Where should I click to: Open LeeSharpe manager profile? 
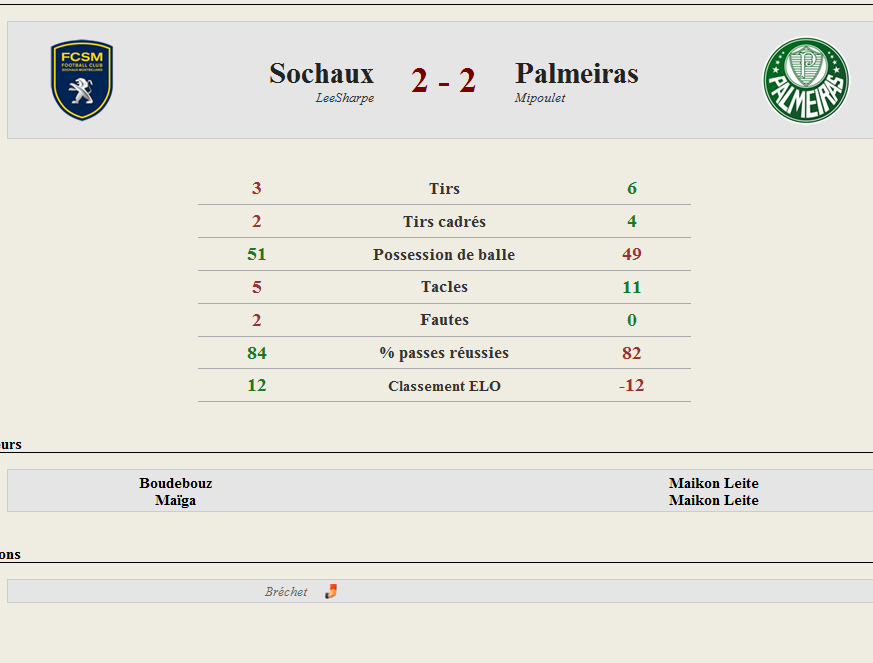(x=345, y=98)
